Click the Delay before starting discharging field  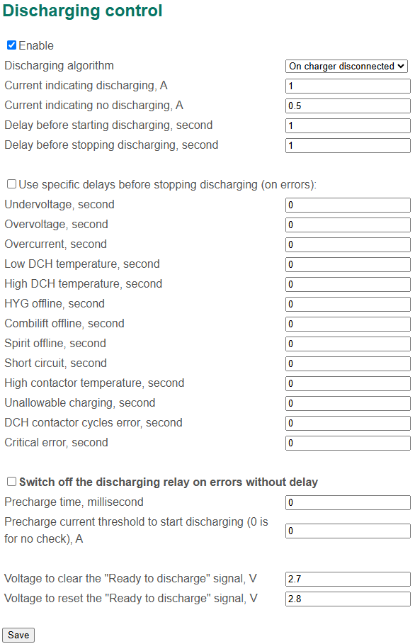(348, 126)
